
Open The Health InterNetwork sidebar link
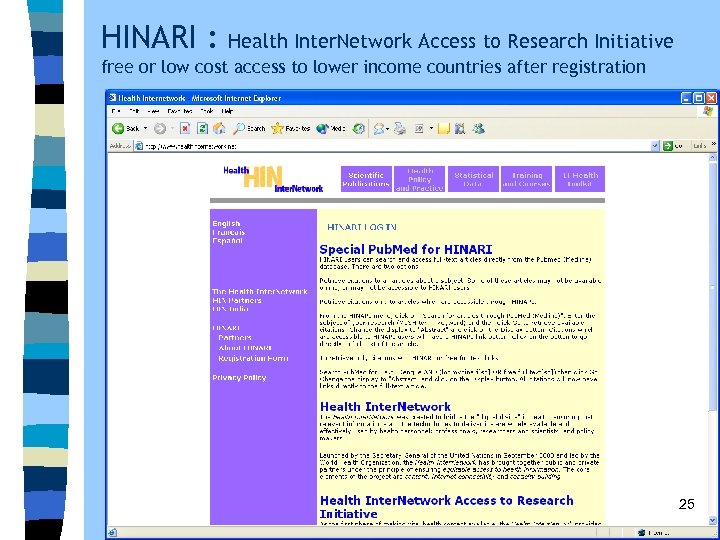[x=260, y=292]
